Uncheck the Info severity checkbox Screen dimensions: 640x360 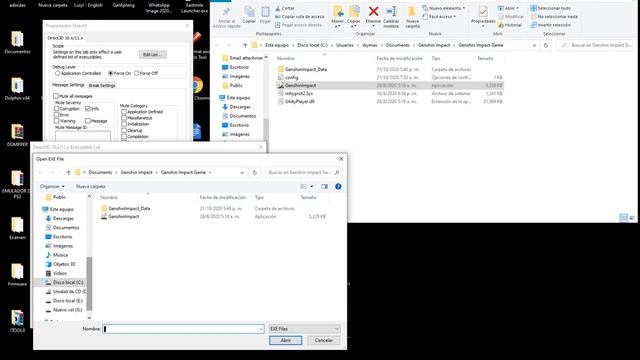click(x=88, y=109)
